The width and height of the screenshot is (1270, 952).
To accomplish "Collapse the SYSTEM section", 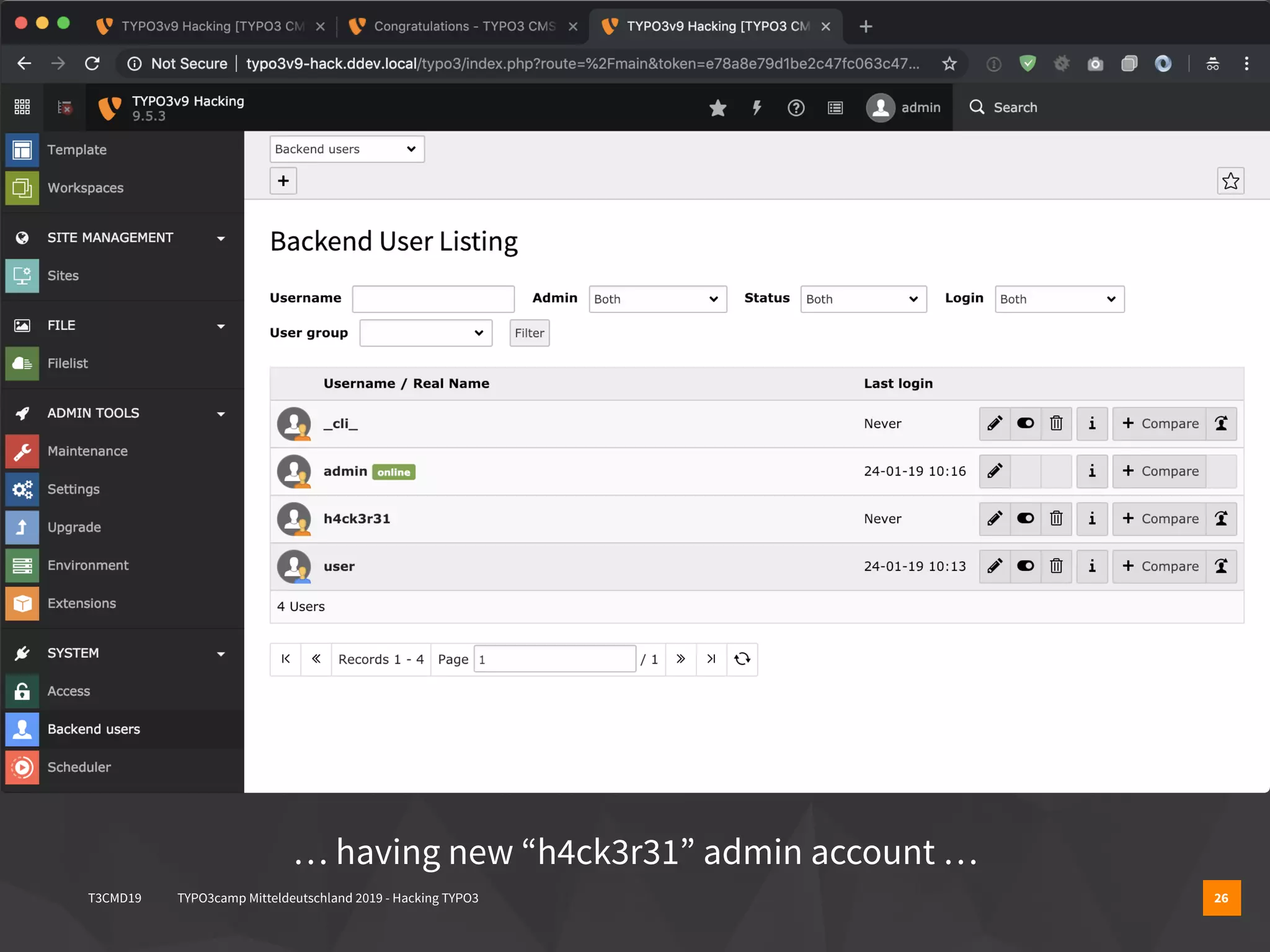I will (x=122, y=653).
